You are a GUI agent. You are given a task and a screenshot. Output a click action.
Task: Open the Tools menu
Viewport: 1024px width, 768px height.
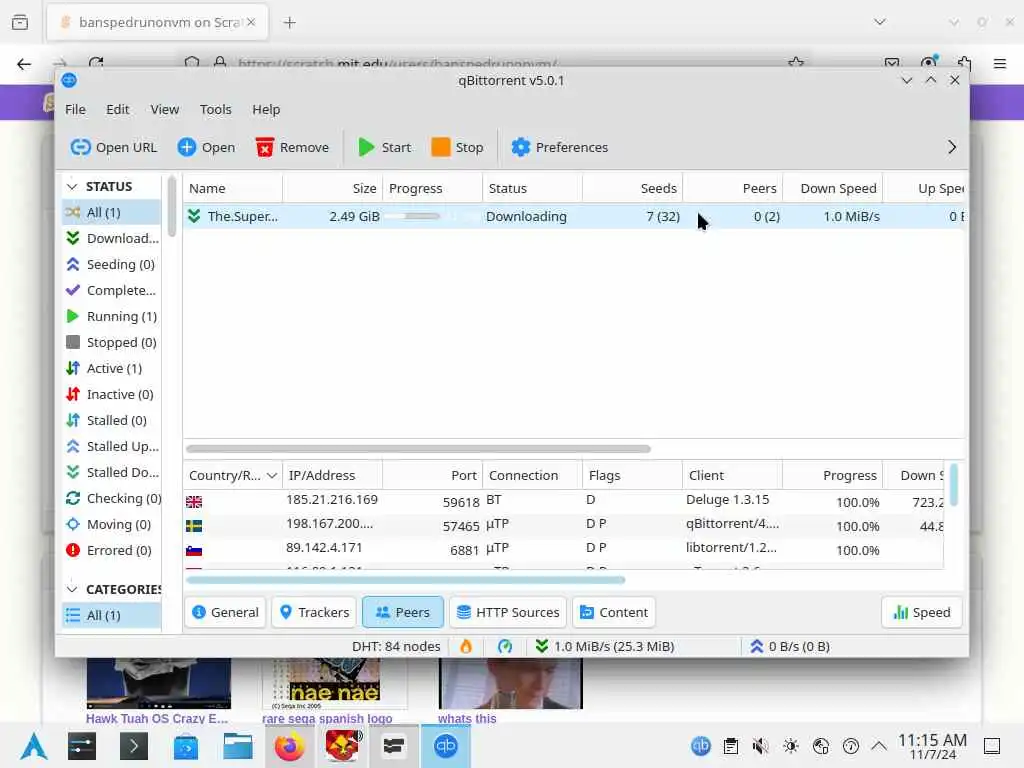(216, 110)
